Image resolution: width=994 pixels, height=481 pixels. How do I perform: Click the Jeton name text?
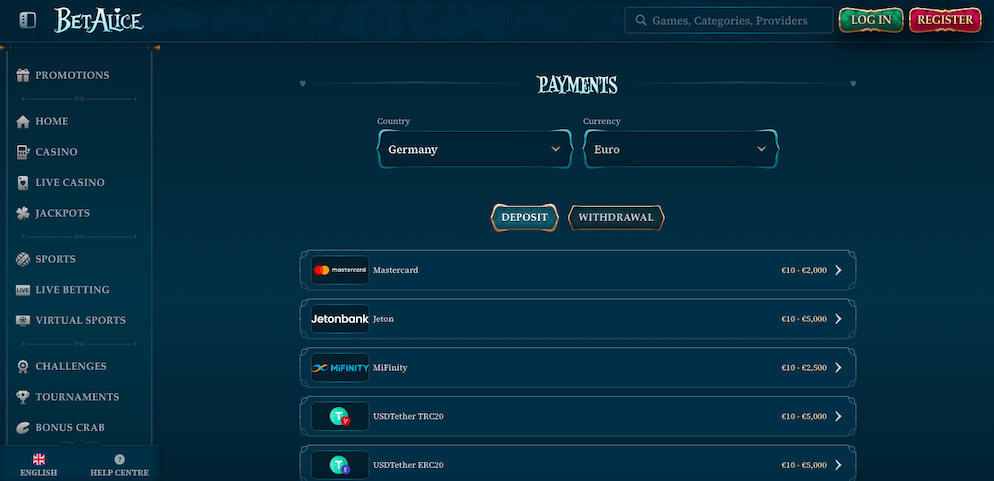tap(383, 319)
